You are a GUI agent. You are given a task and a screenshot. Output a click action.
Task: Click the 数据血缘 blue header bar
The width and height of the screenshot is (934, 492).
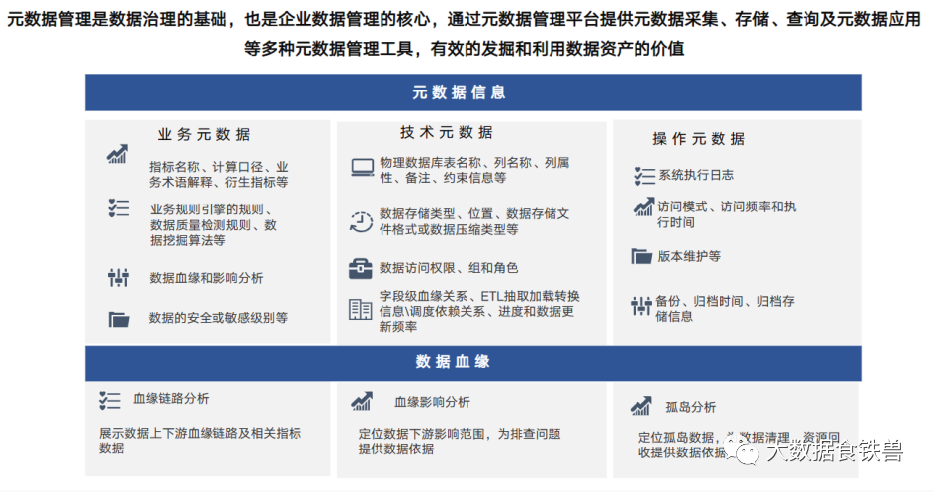473,363
